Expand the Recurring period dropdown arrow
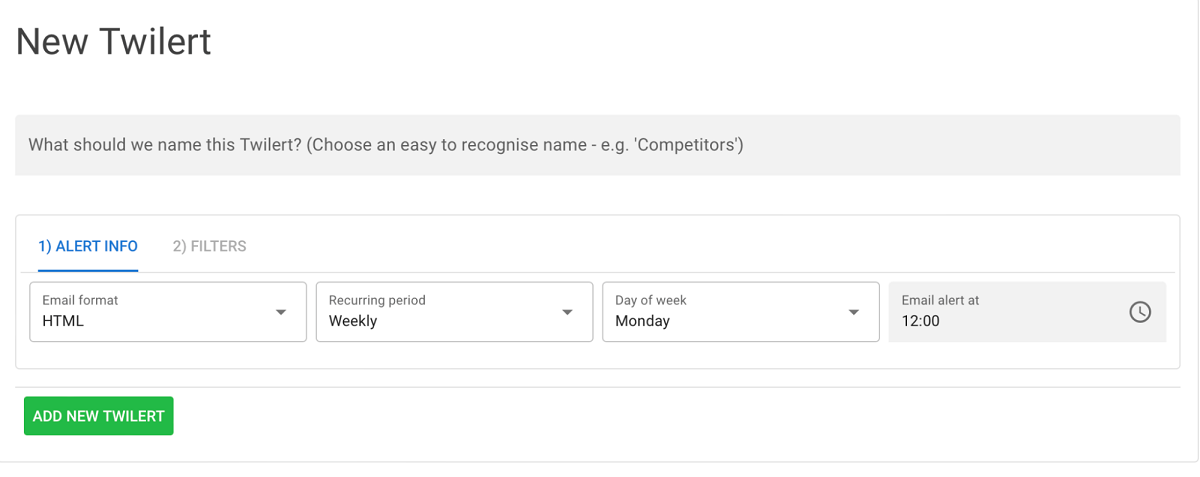 567,312
